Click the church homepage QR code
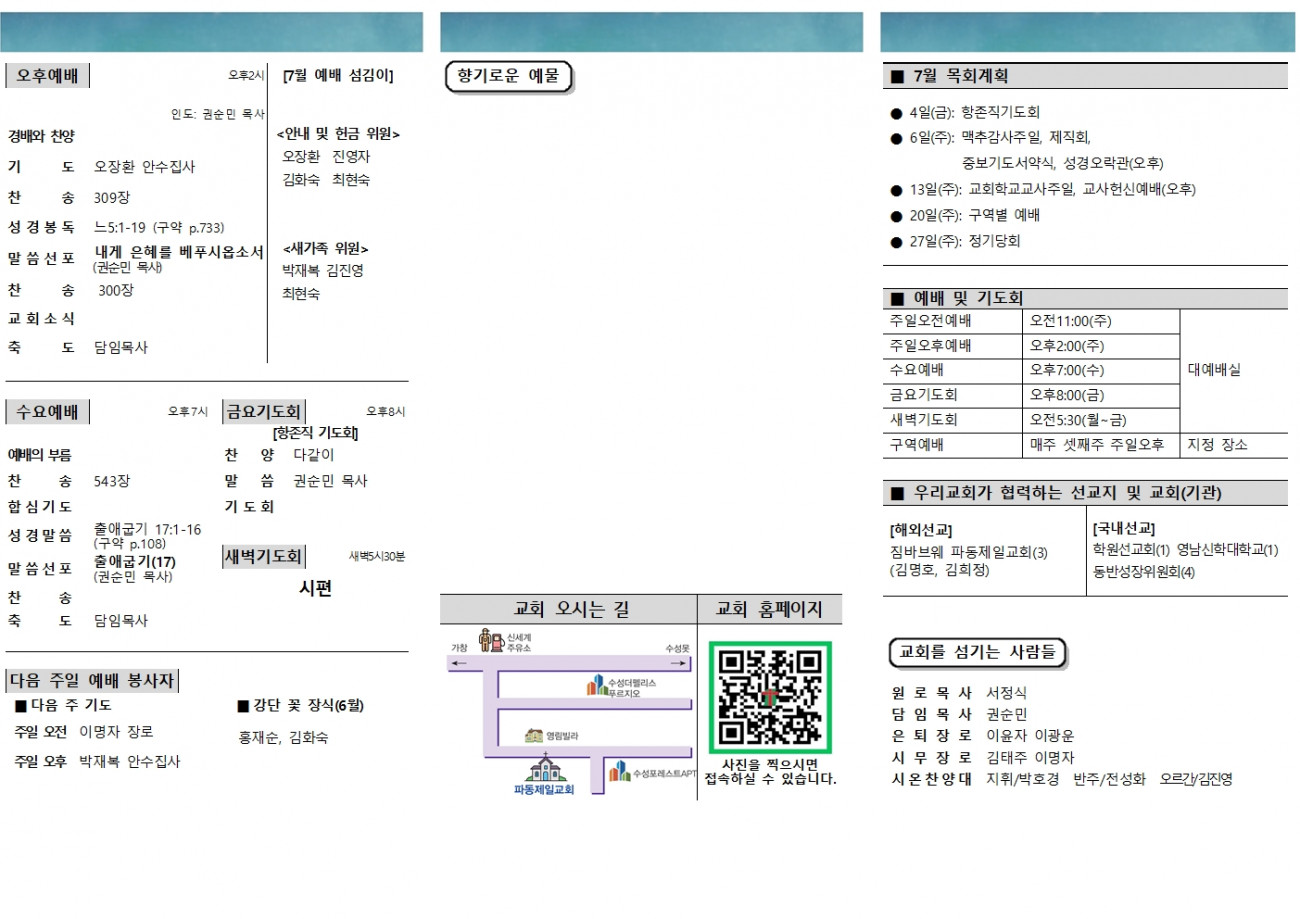Viewport: 1300px width, 919px height. coord(770,698)
